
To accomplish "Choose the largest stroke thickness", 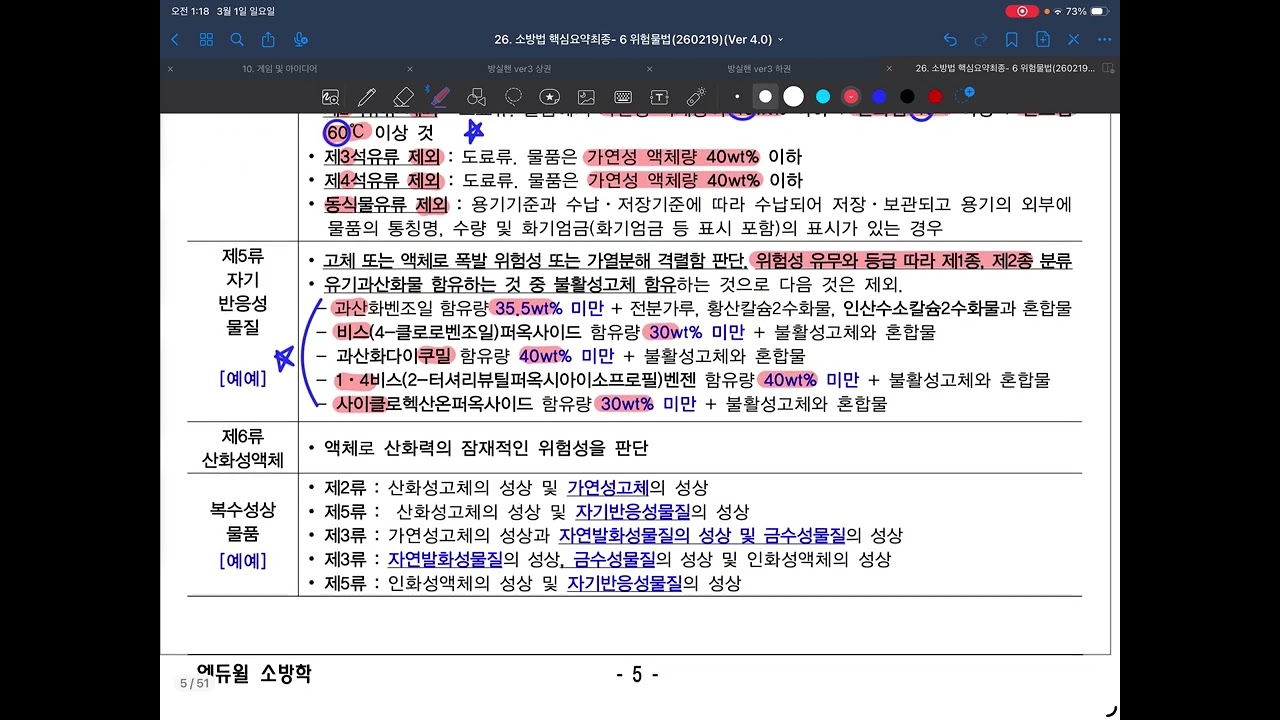I will (x=793, y=97).
